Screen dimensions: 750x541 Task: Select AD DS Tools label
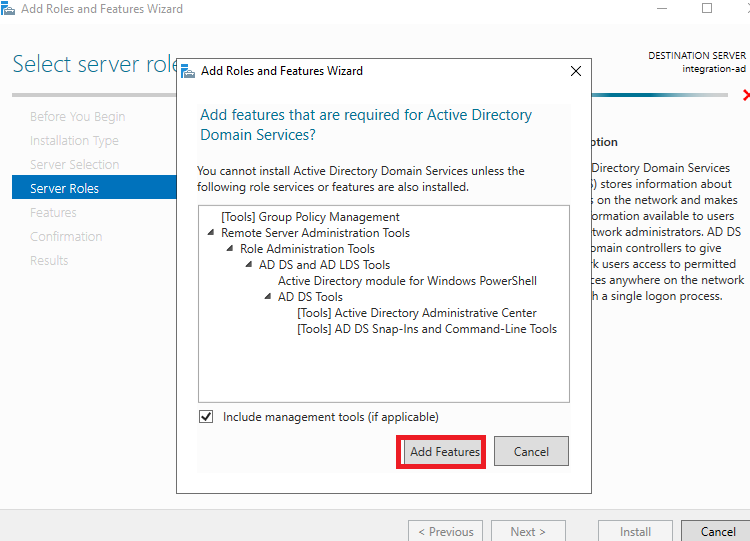click(x=310, y=297)
